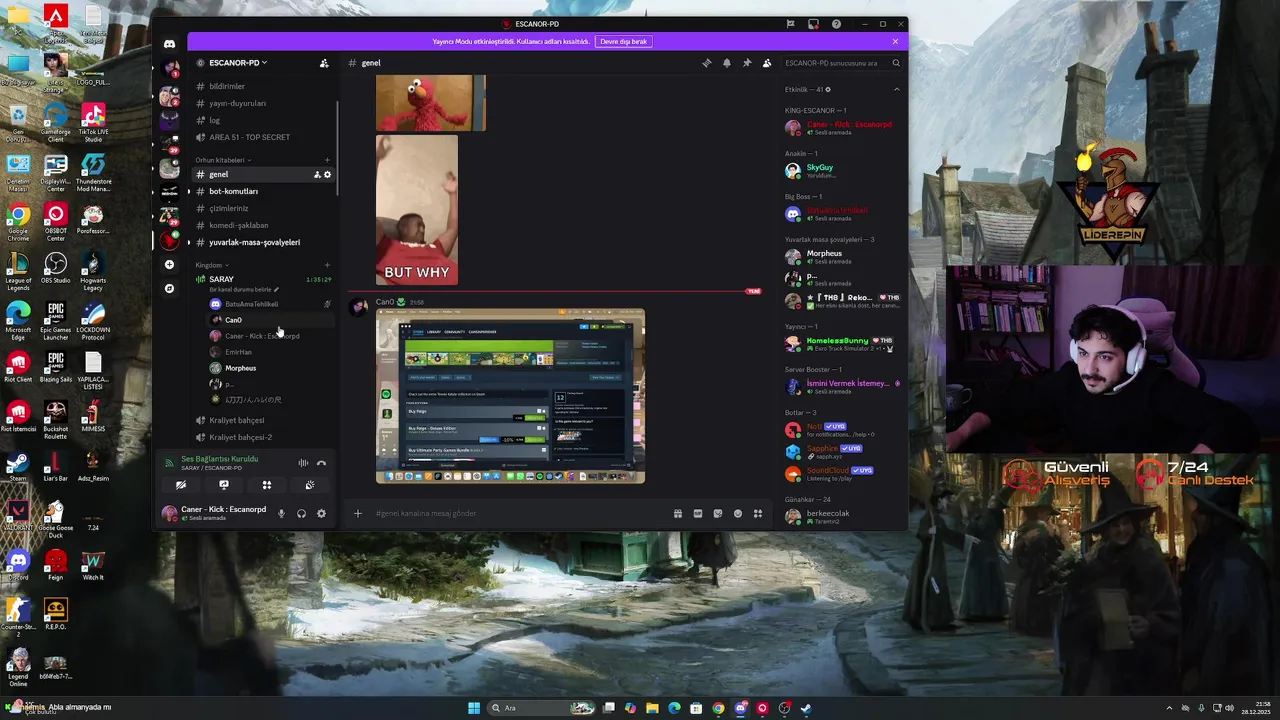Open the Threads icon in channel header
Image resolution: width=1280 pixels, height=720 pixels.
(707, 63)
